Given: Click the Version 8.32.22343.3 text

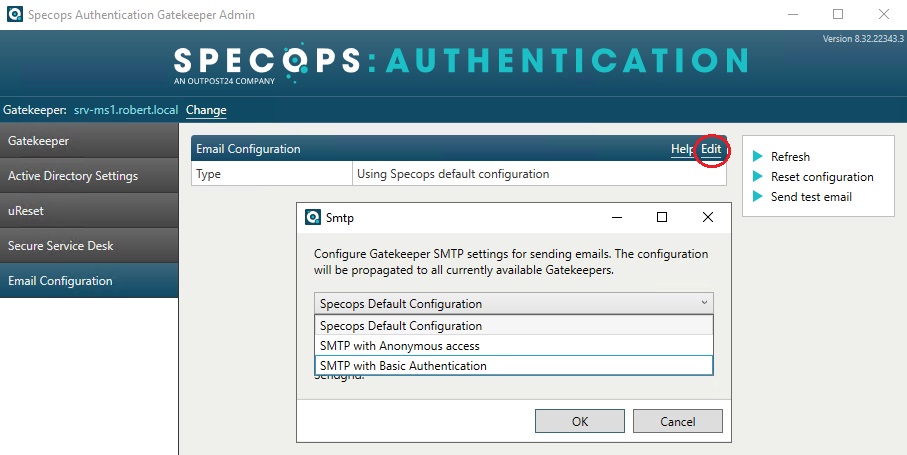Looking at the screenshot, I should point(862,39).
